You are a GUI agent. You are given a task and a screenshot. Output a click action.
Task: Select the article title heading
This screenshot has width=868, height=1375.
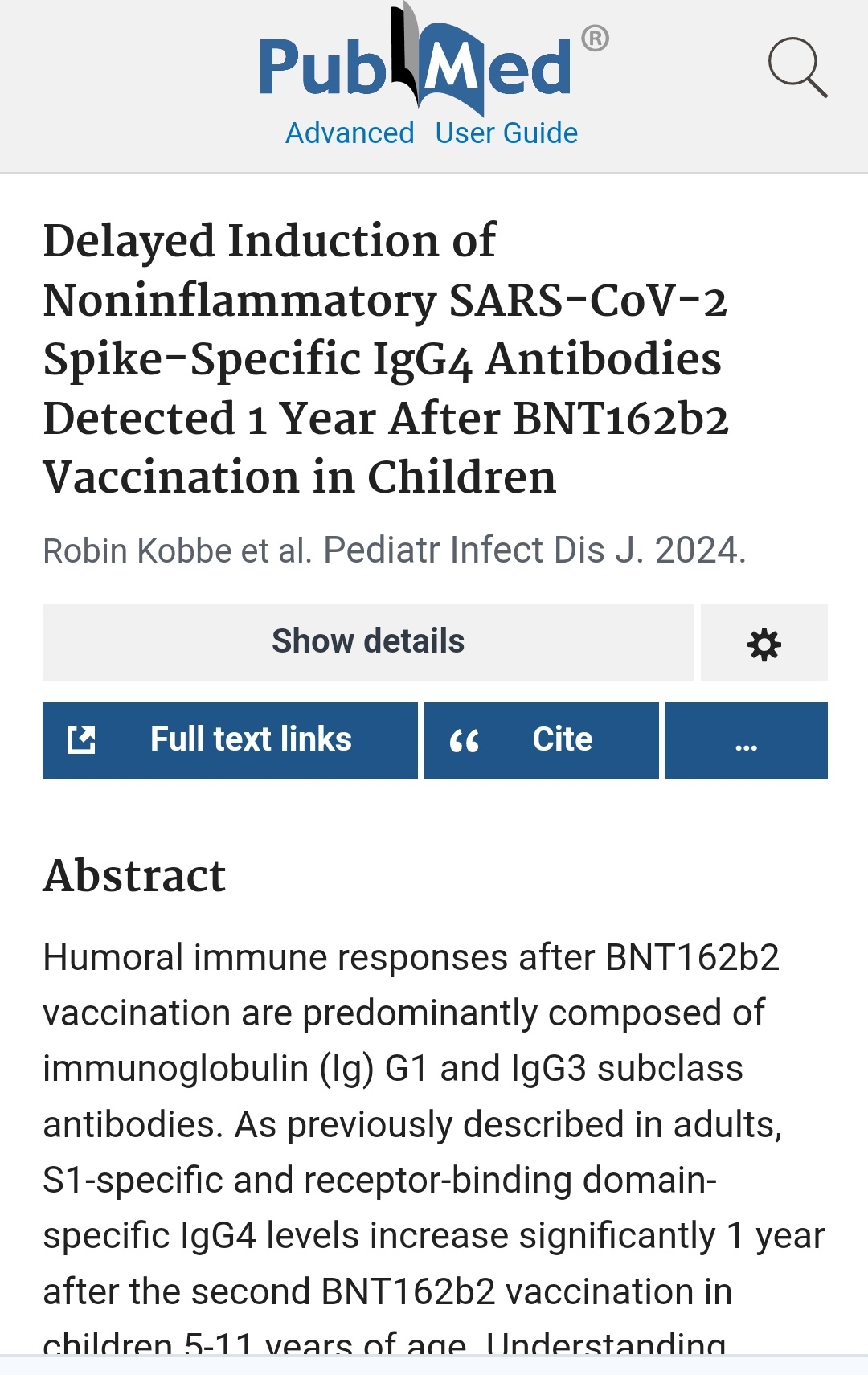[x=386, y=358]
